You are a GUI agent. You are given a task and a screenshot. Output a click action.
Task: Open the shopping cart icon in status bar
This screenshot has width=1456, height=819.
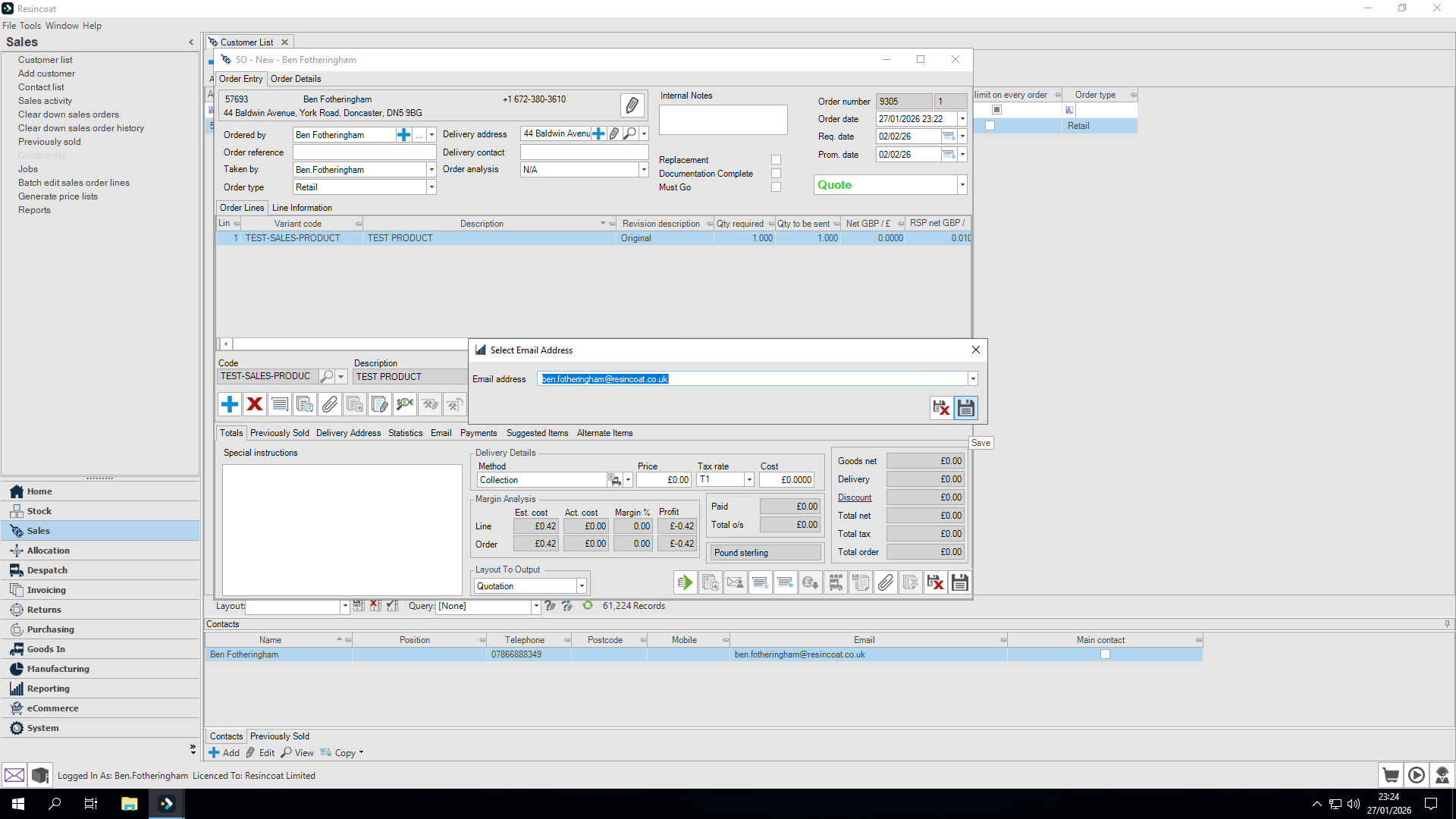(1391, 775)
